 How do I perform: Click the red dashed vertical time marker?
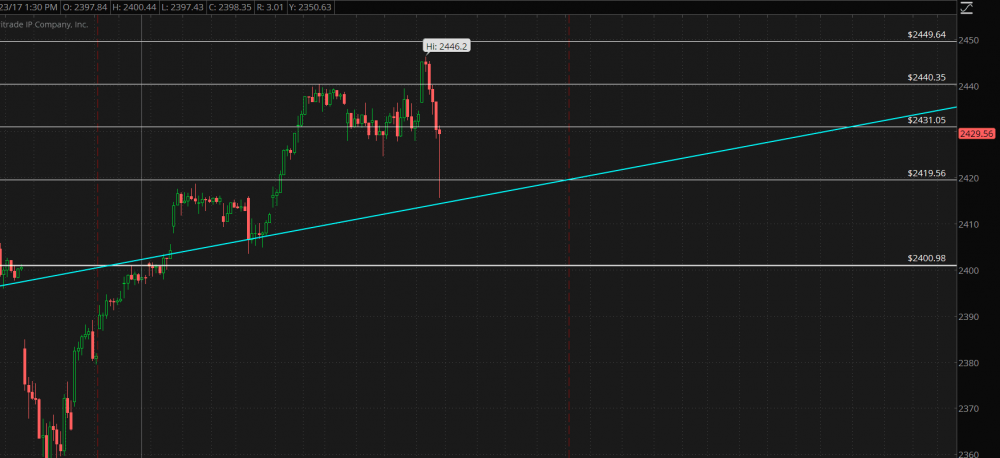coord(568,300)
